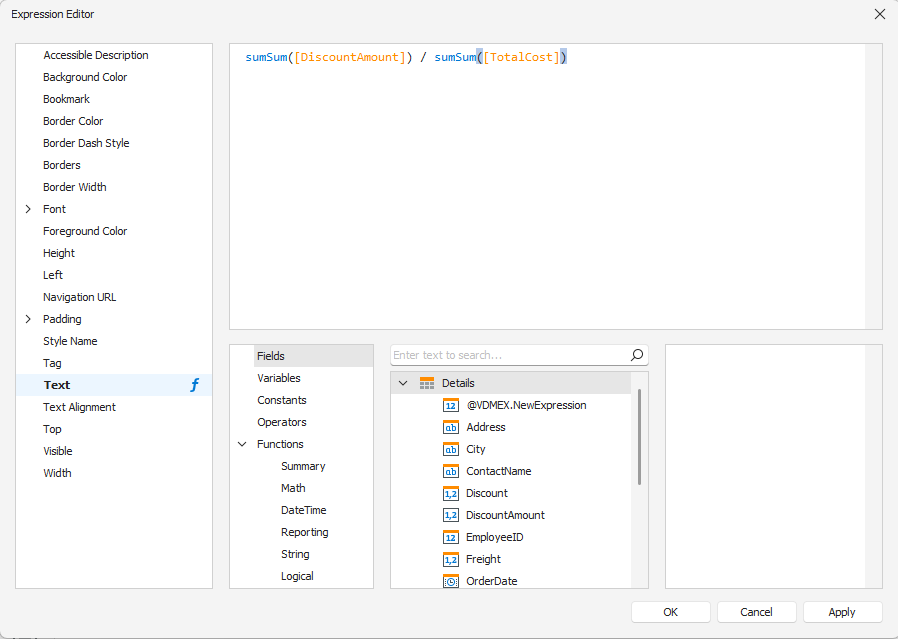The height and width of the screenshot is (639, 898).
Task: Click the date-time icon next to OrderDate
Action: (451, 581)
